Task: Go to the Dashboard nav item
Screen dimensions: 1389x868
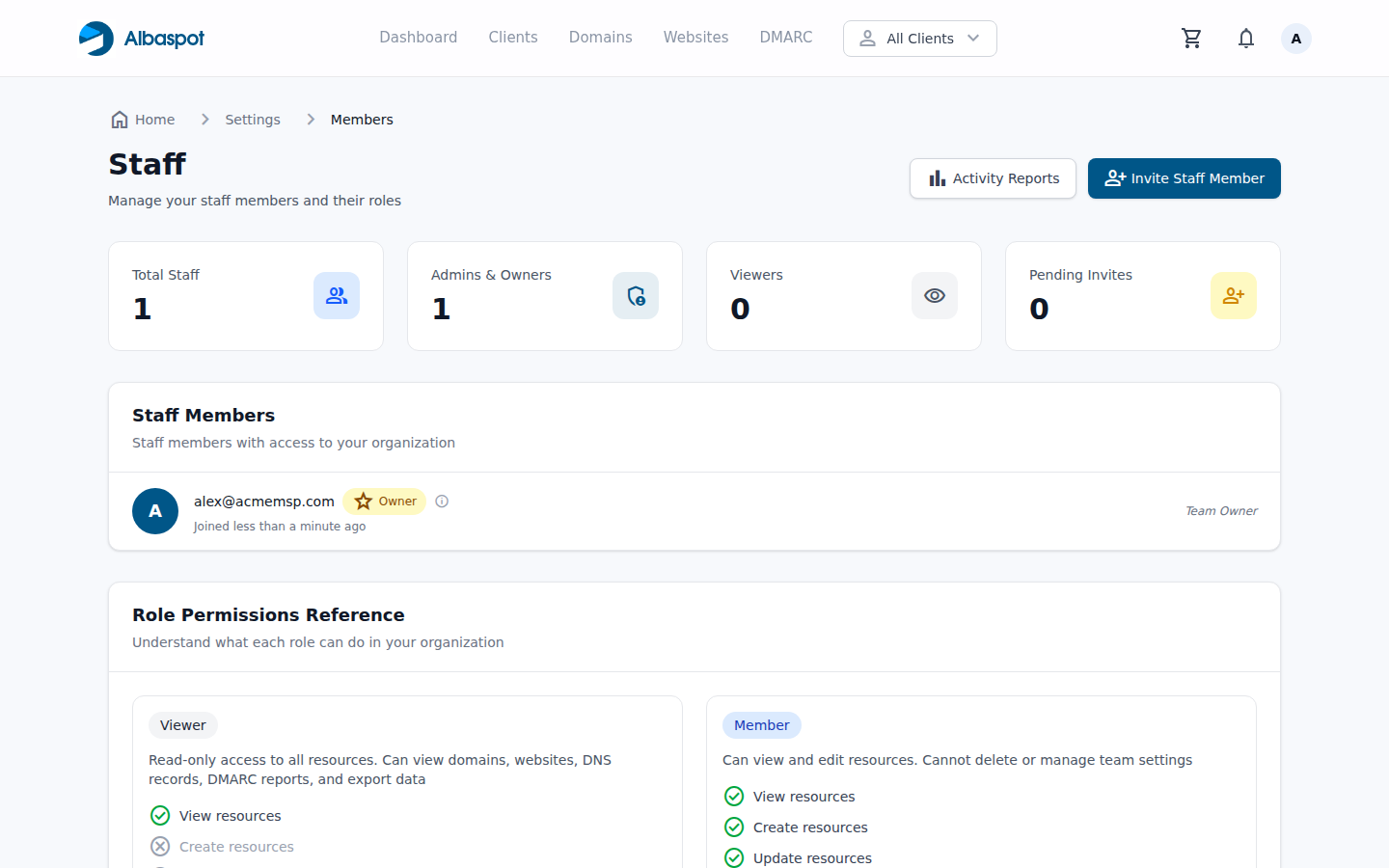Action: coord(418,37)
